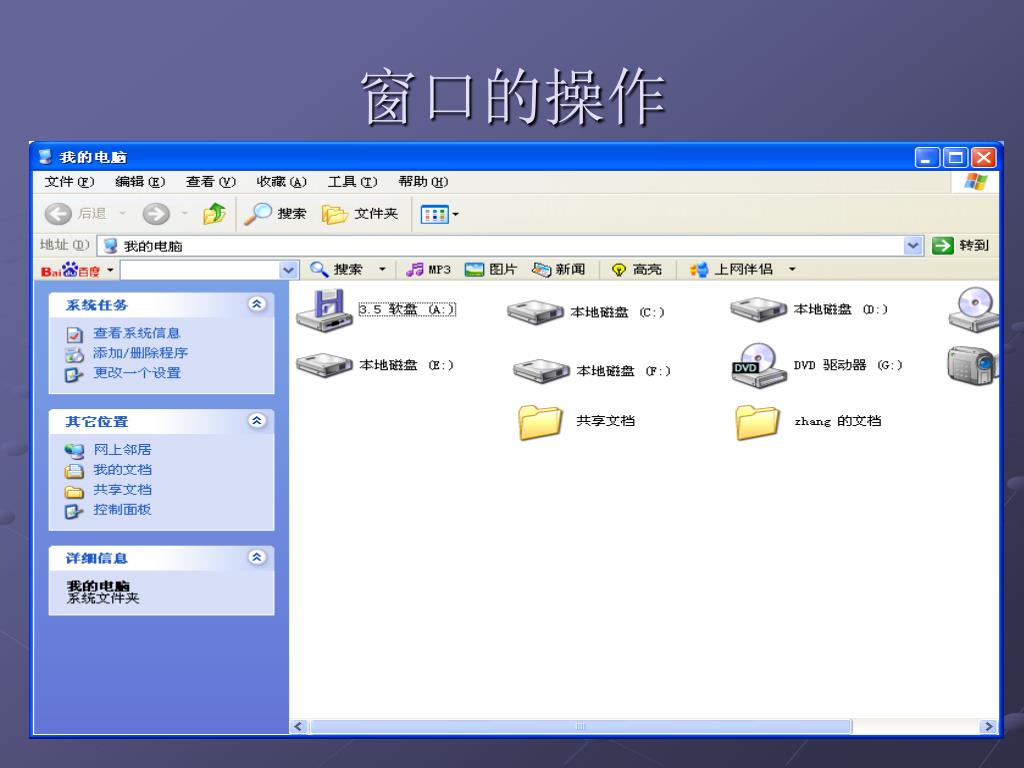This screenshot has height=768, width=1024.
Task: Click the Windows flag logo
Action: [976, 182]
